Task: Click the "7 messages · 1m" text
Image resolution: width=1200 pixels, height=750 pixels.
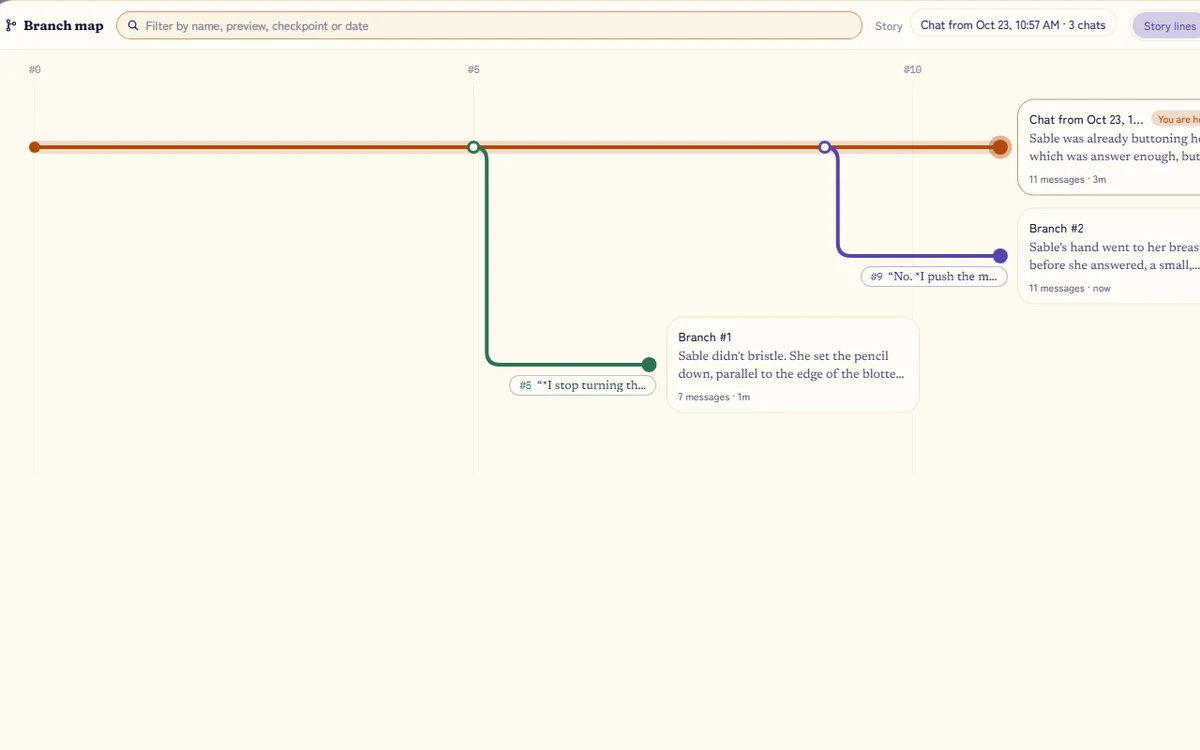Action: click(714, 397)
